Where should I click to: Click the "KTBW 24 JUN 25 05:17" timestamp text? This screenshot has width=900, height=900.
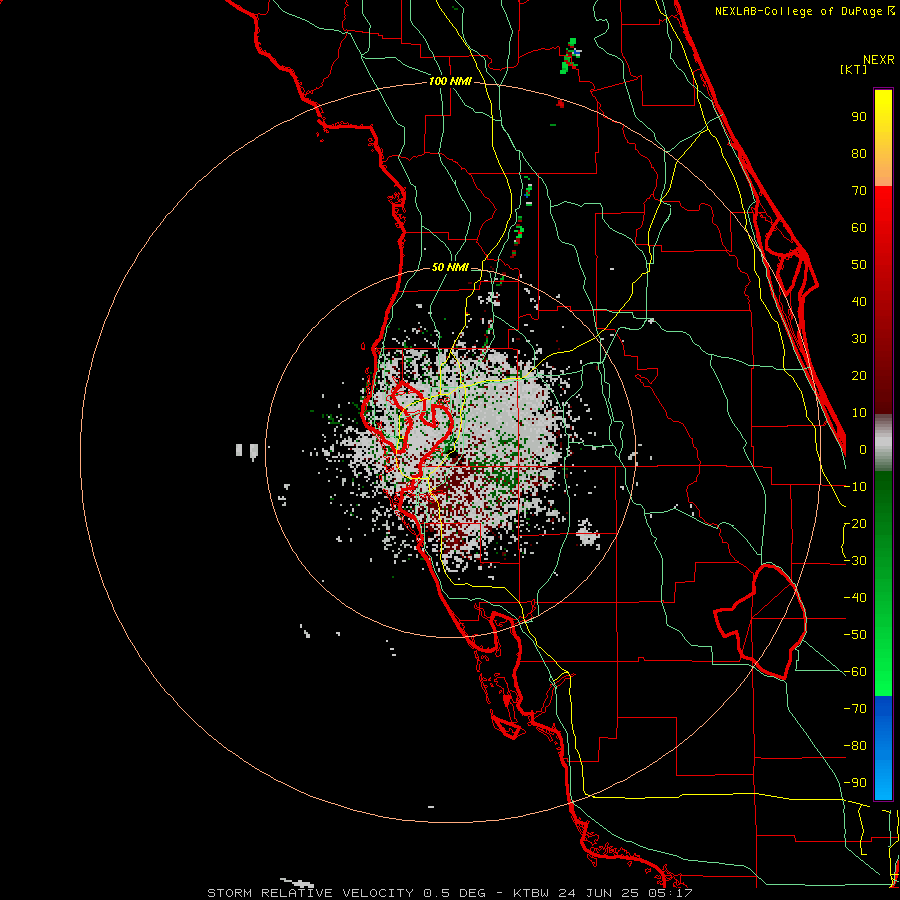point(603,893)
